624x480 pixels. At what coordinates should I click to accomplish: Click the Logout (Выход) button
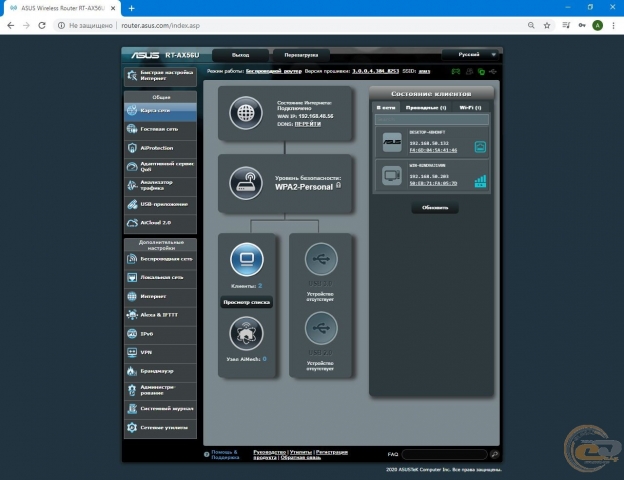240,55
